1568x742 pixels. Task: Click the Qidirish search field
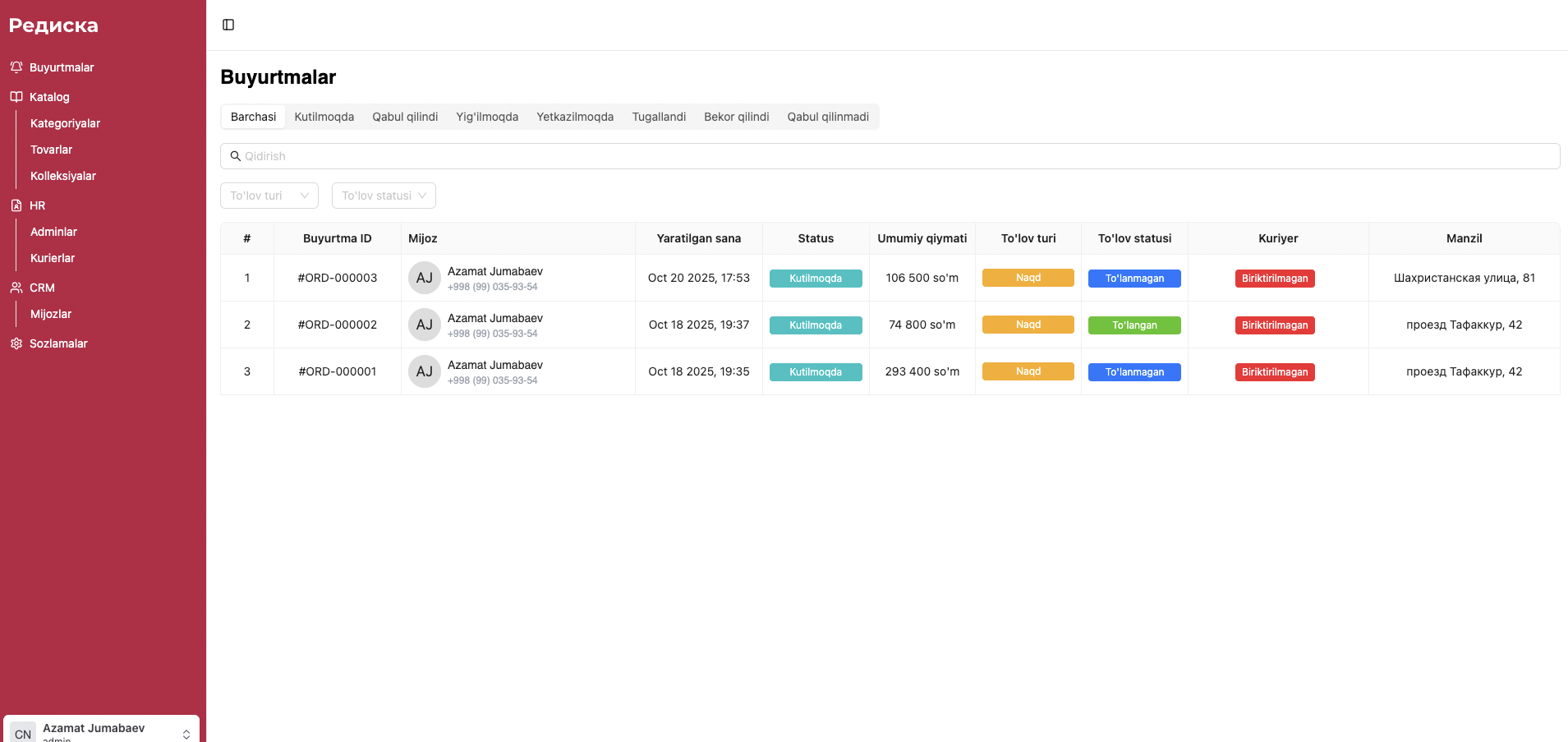pyautogui.click(x=895, y=156)
